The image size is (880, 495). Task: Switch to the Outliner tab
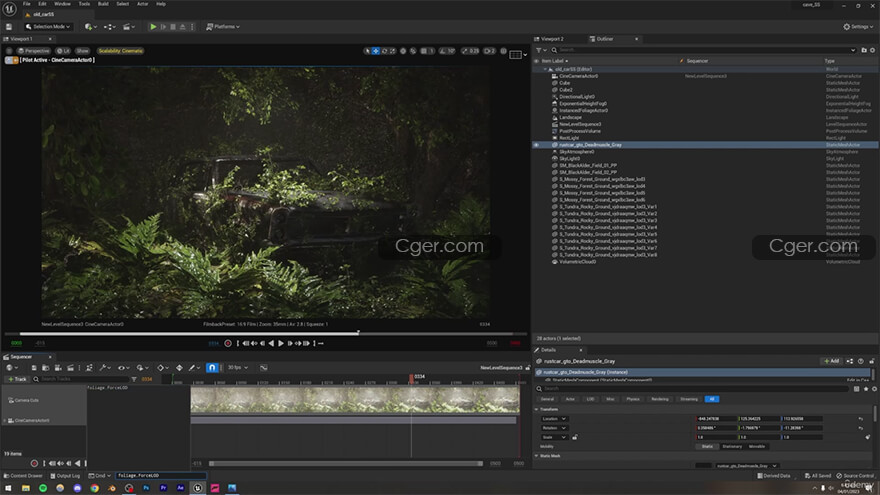604,39
